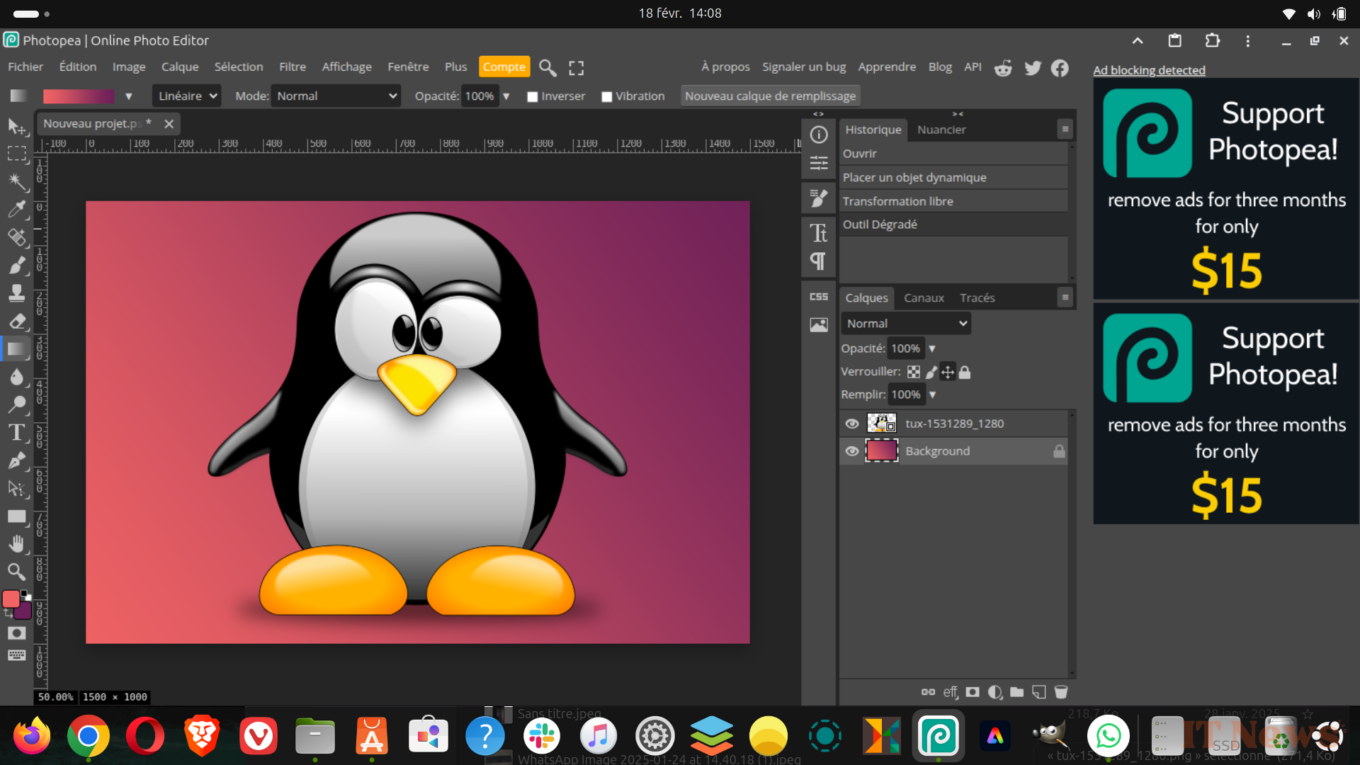Open the Linéaire gradient type dropdown
The height and width of the screenshot is (765, 1360).
(x=187, y=96)
